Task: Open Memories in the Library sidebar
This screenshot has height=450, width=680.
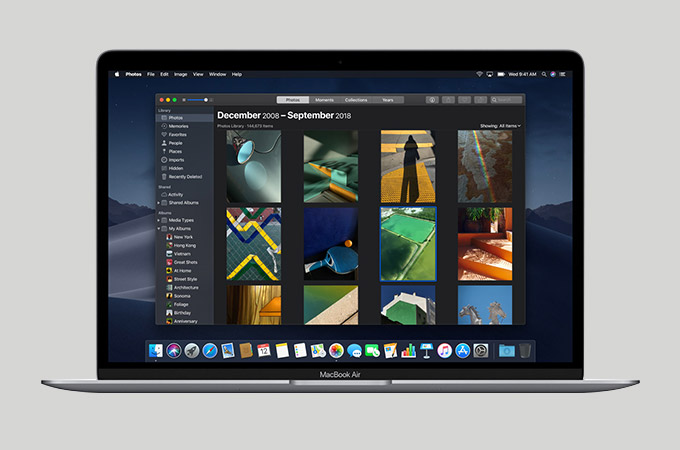Action: click(175, 126)
